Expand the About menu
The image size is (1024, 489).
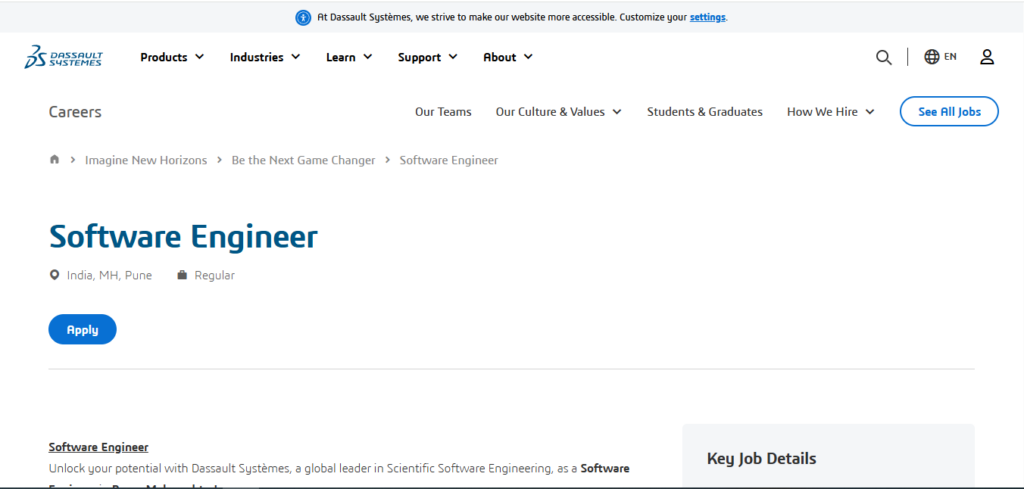(x=508, y=57)
